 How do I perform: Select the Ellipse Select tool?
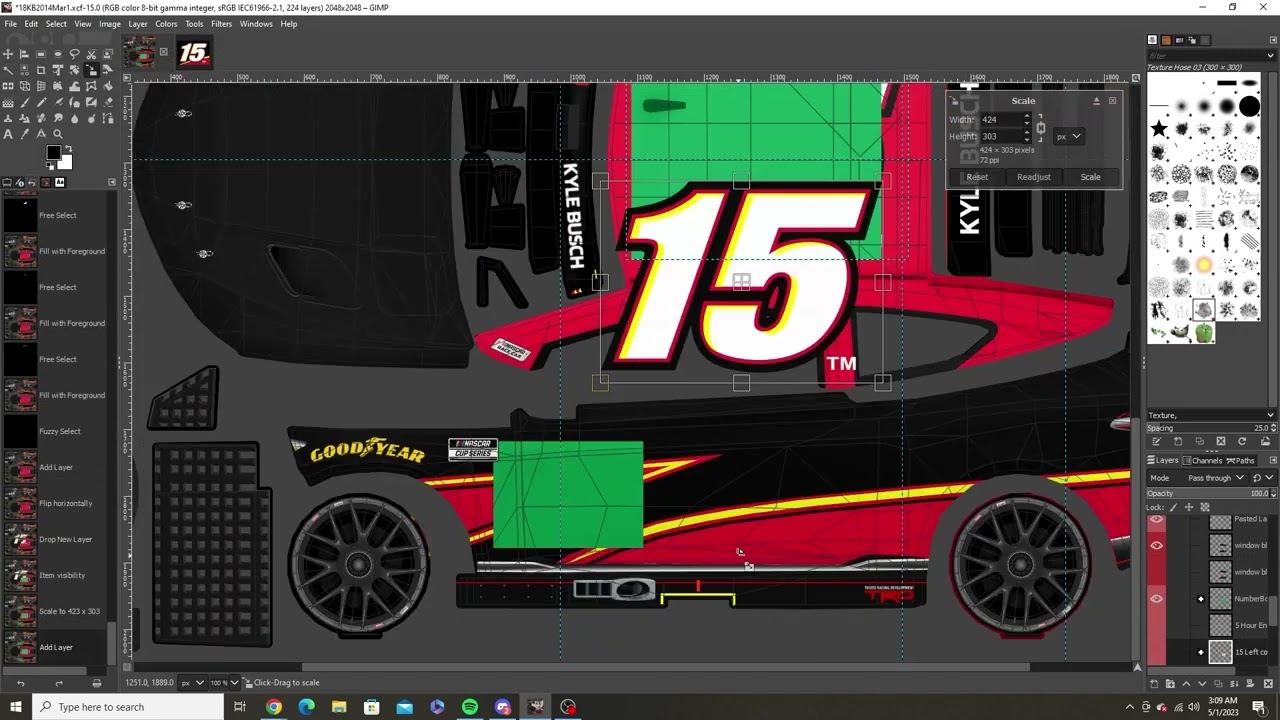point(58,54)
